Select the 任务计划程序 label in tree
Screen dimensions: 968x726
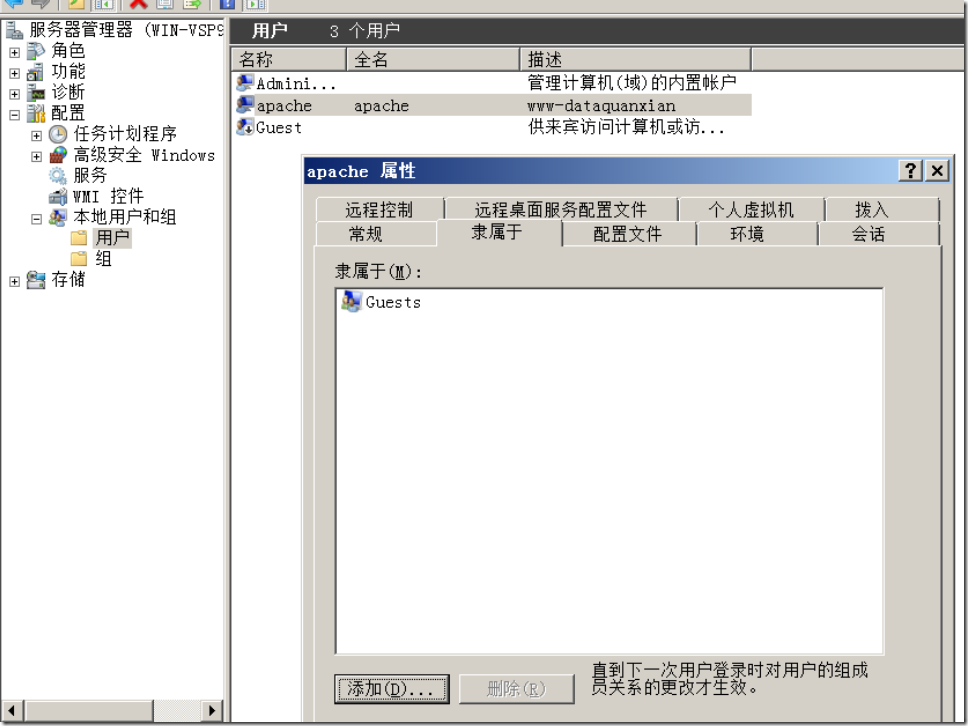click(x=125, y=135)
